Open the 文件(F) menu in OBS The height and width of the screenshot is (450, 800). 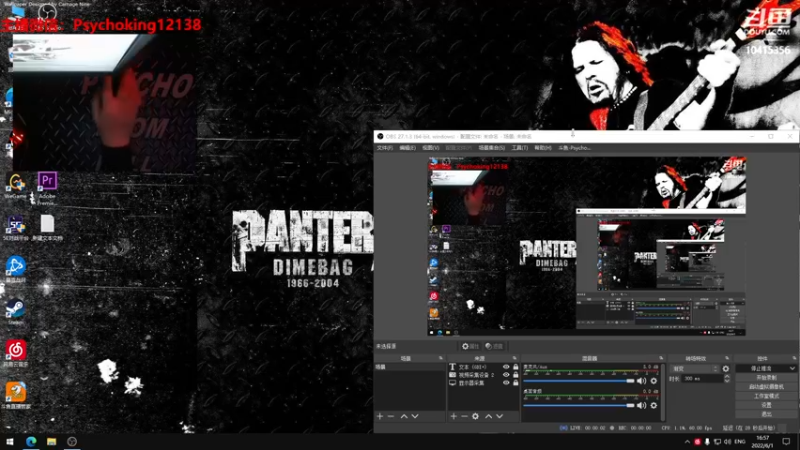point(385,148)
